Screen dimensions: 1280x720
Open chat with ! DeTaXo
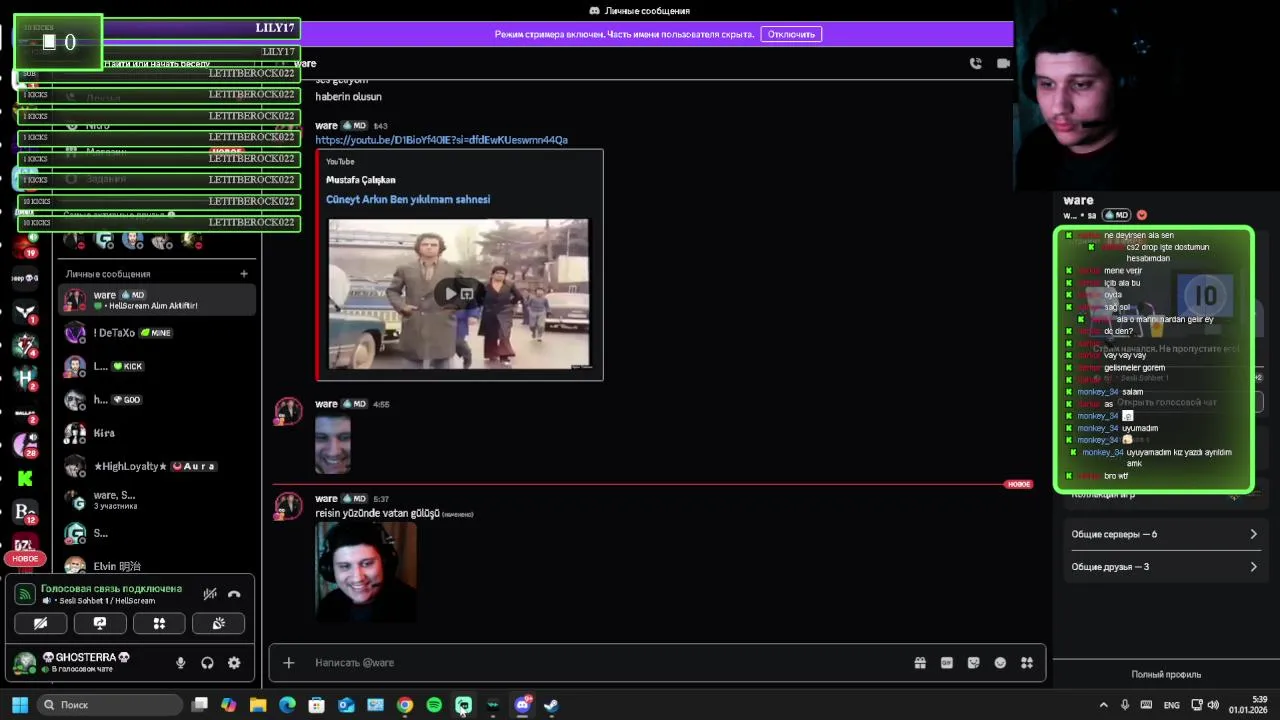(157, 333)
